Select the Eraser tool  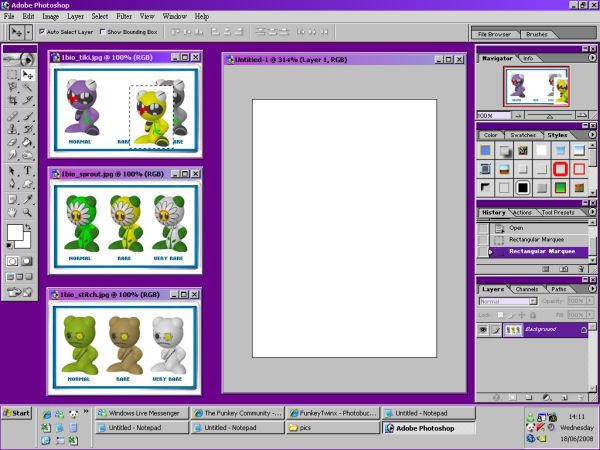(13, 142)
